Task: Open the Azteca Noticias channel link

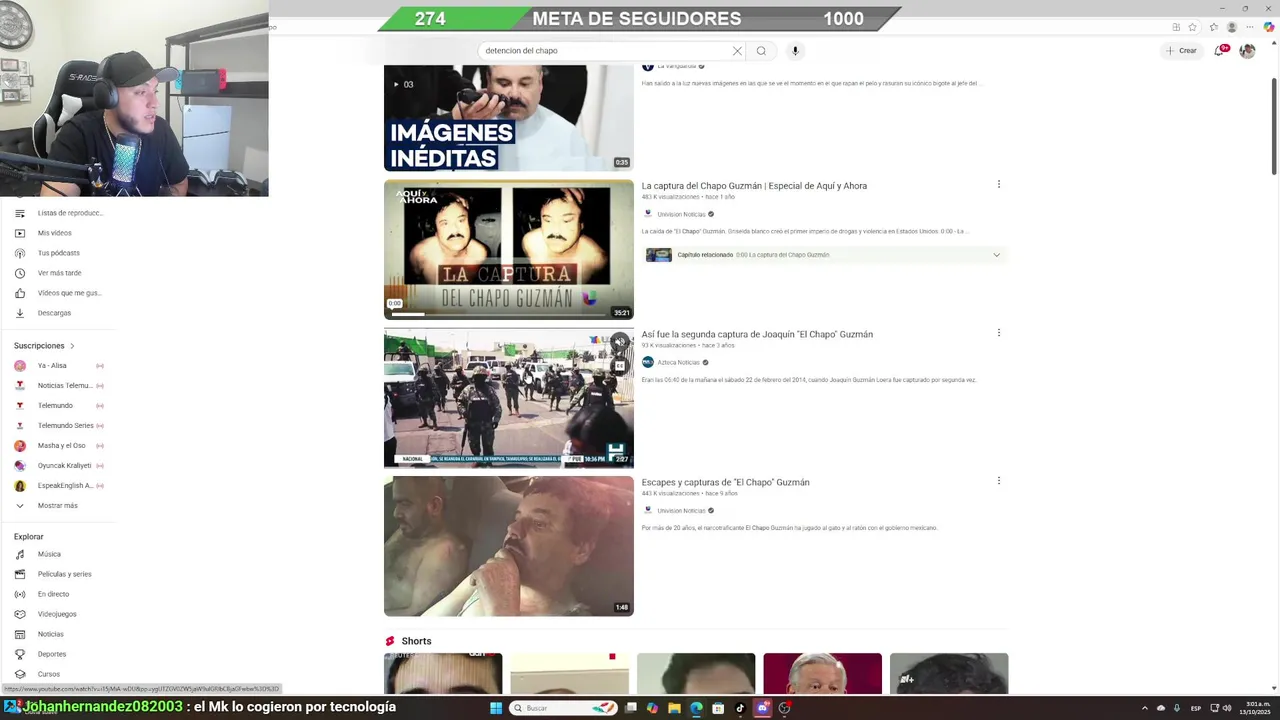Action: coord(678,362)
